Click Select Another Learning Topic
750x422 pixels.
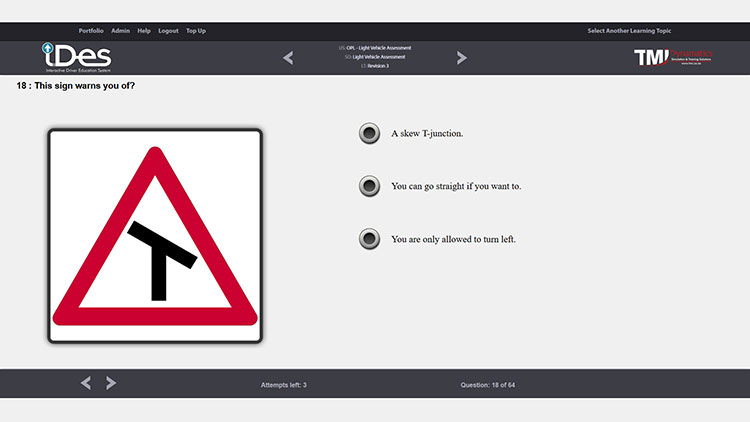634,31
